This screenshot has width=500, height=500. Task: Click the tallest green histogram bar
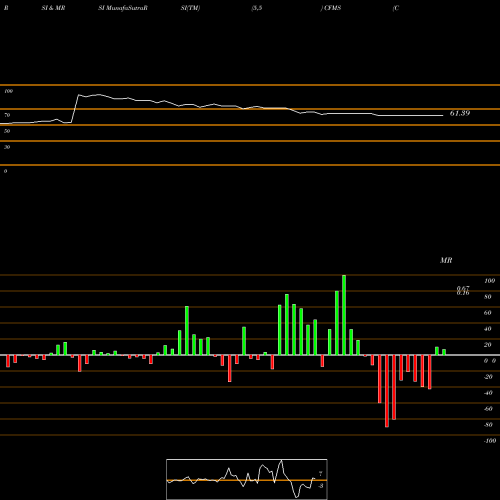pos(344,315)
